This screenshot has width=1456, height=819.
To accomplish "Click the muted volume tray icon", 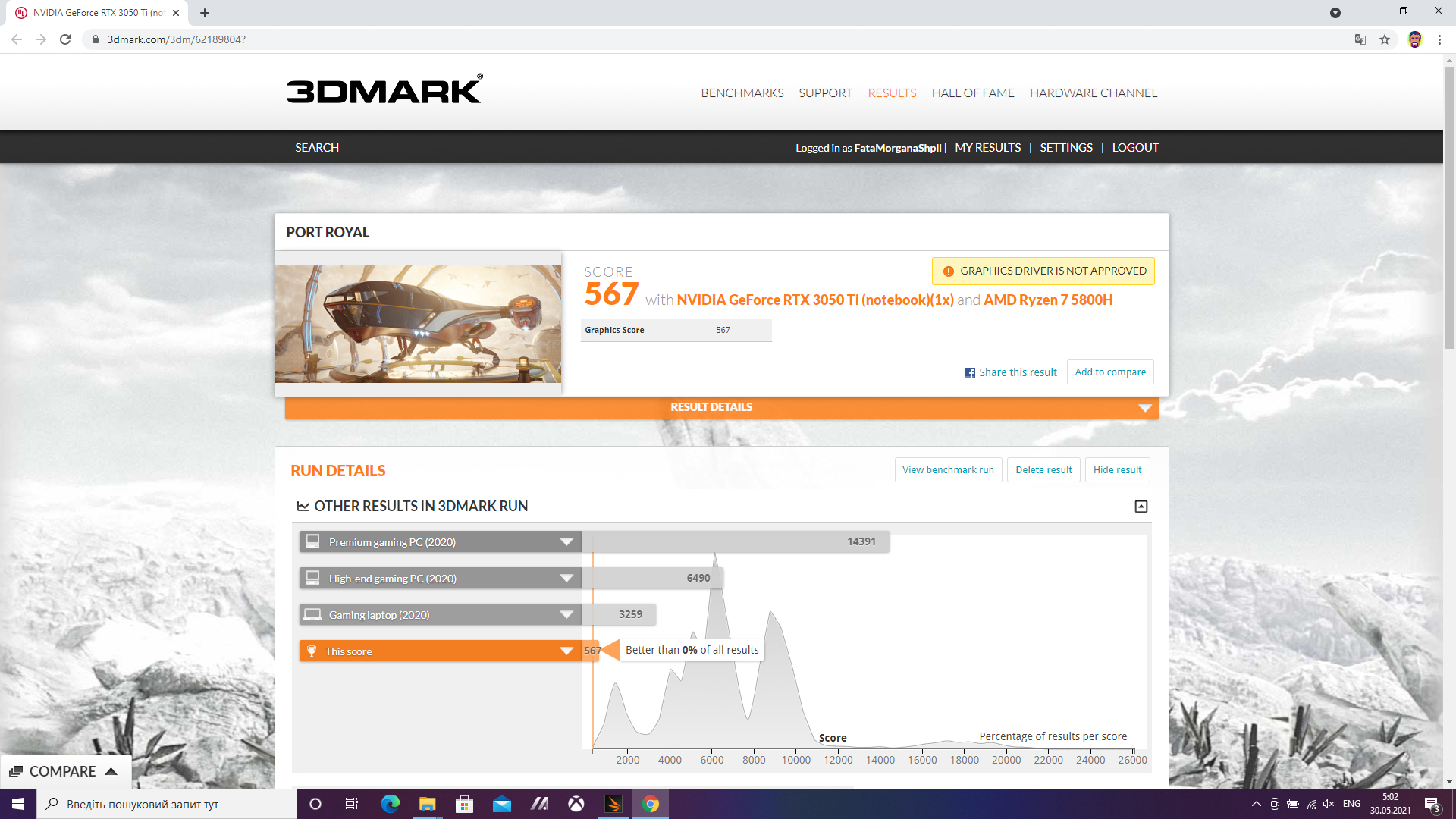I will tap(1329, 804).
